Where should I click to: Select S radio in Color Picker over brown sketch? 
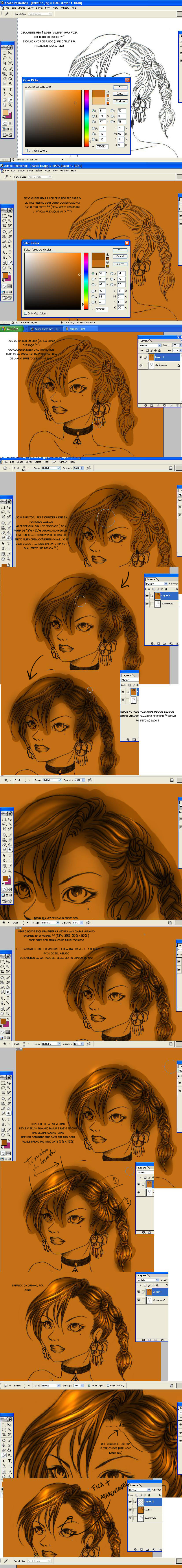[x=93, y=279]
